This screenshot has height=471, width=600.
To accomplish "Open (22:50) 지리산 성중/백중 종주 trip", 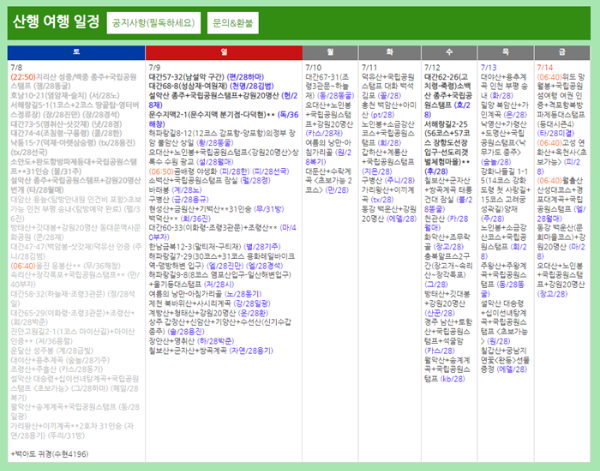I will pos(73,81).
